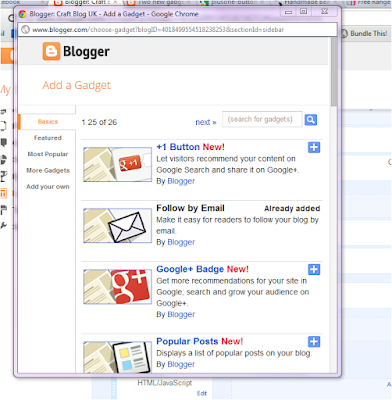
Task: Click Blogger author link under Follow by Email
Action: point(181,242)
